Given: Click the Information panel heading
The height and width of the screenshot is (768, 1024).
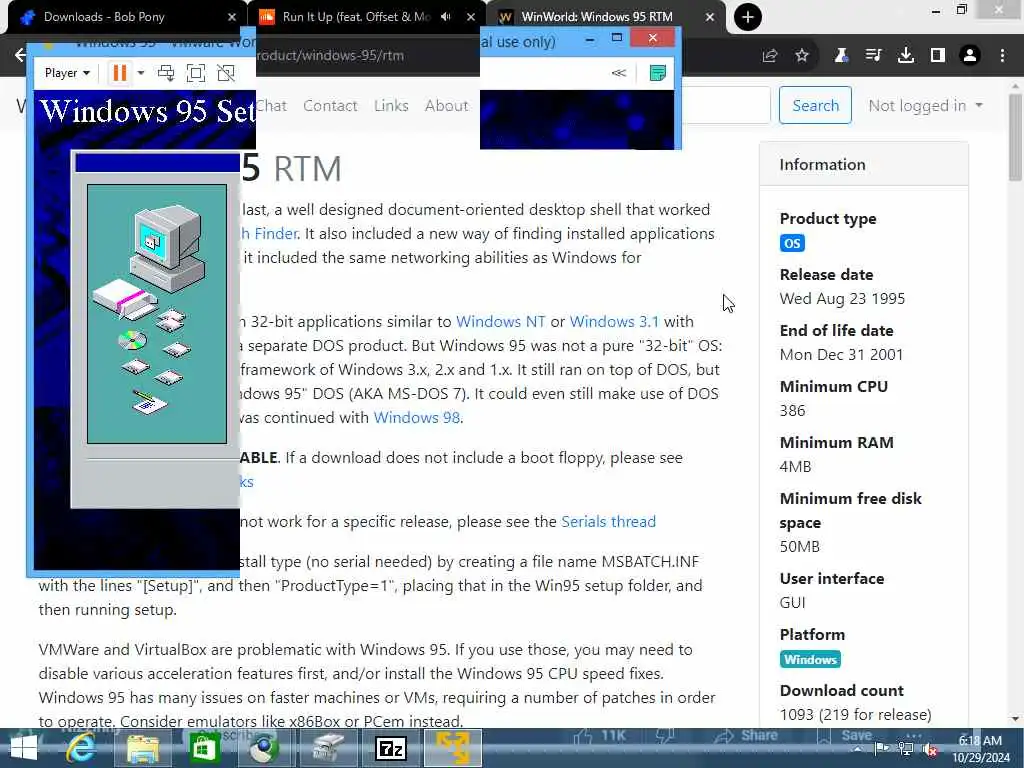Looking at the screenshot, I should tap(822, 165).
